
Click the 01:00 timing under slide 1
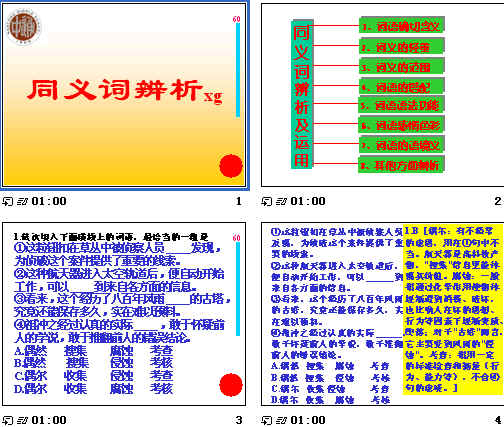click(x=49, y=201)
